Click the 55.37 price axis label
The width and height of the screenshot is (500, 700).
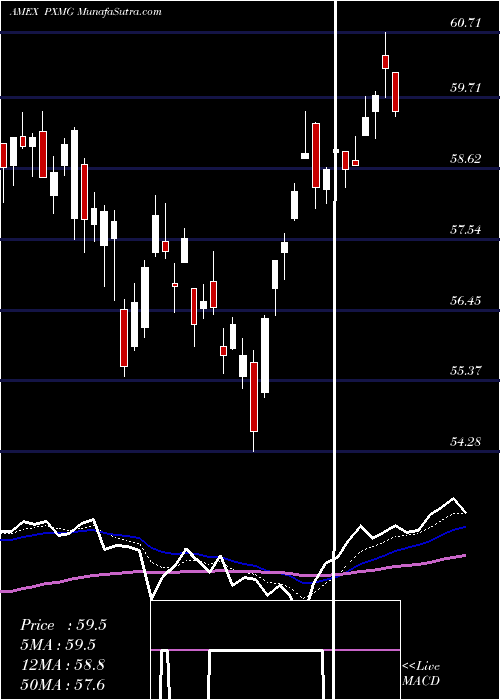[466, 371]
